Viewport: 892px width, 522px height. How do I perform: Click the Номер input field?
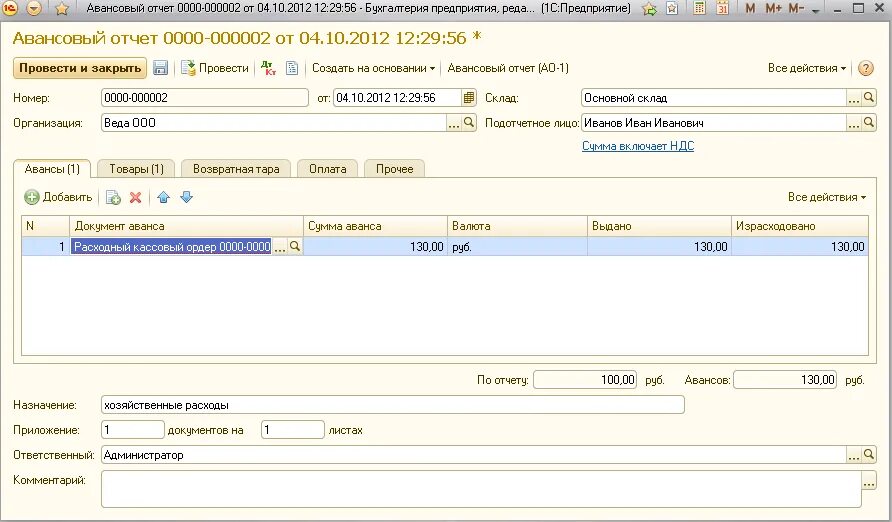point(205,98)
